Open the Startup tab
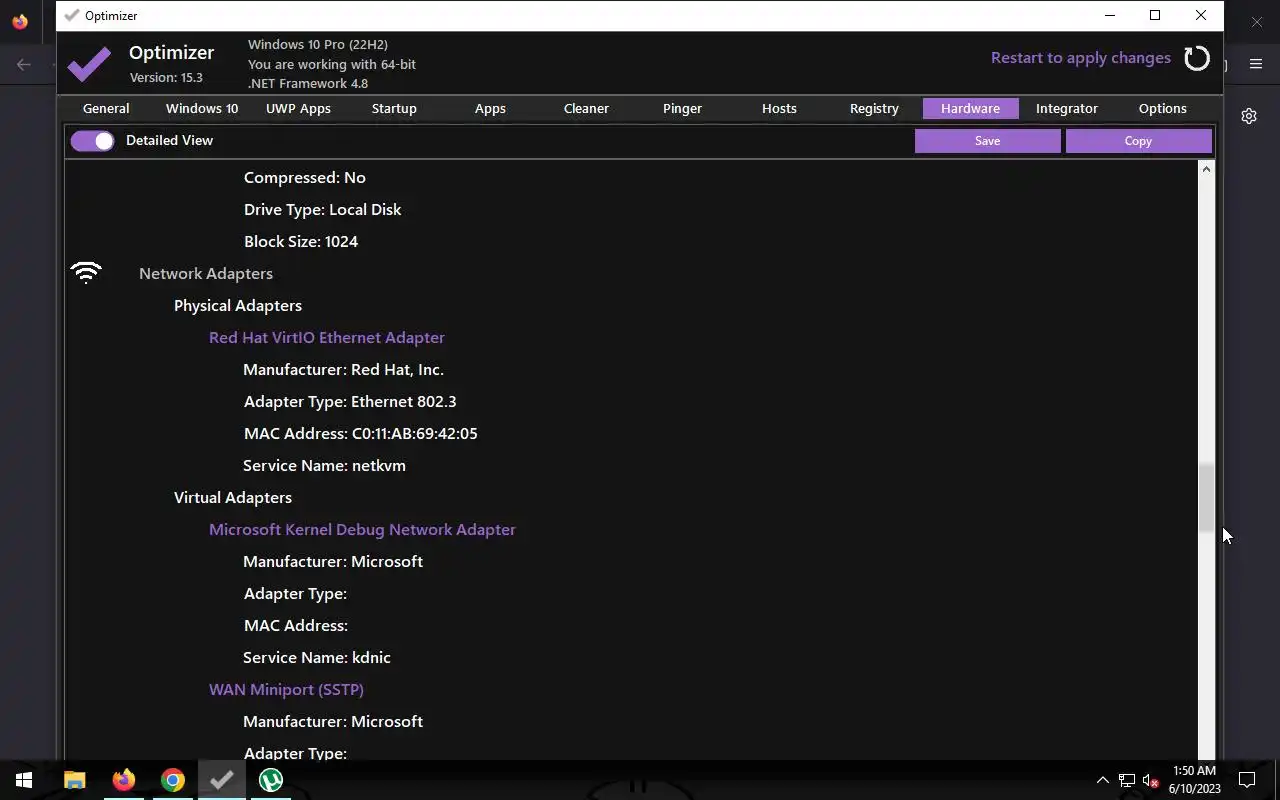This screenshot has width=1280, height=800. click(x=394, y=108)
